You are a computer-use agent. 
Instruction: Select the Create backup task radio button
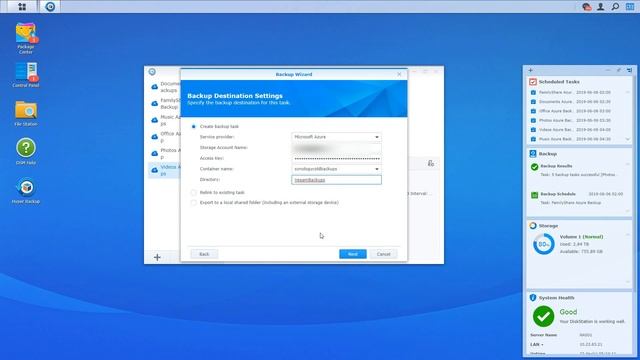coord(193,127)
